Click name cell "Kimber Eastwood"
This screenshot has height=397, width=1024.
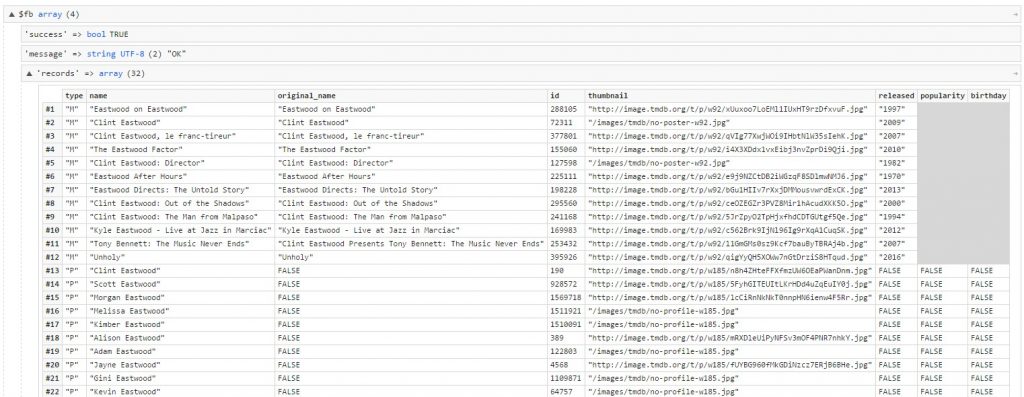tap(180, 325)
